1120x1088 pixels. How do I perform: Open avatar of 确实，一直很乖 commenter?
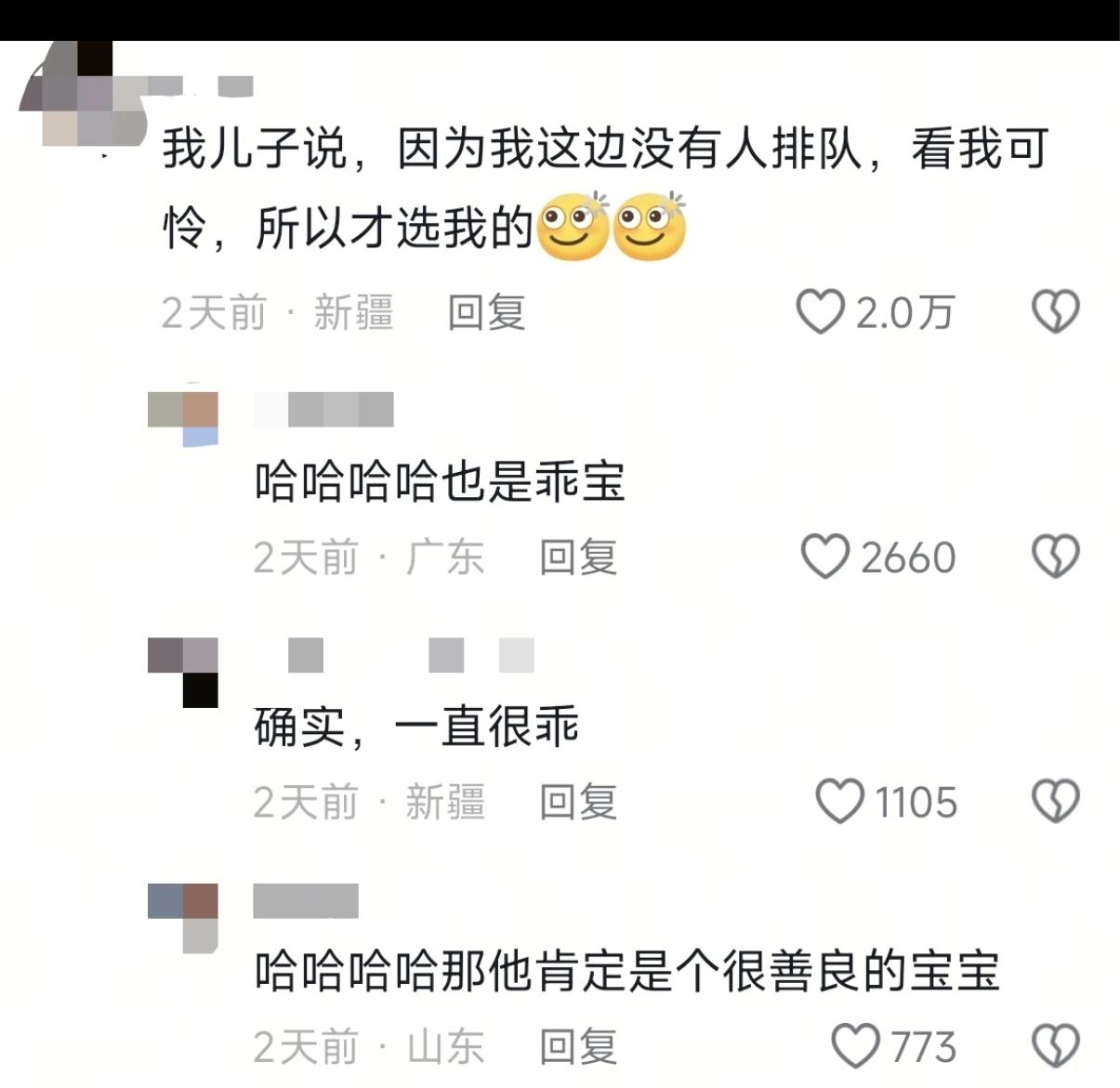[183, 673]
